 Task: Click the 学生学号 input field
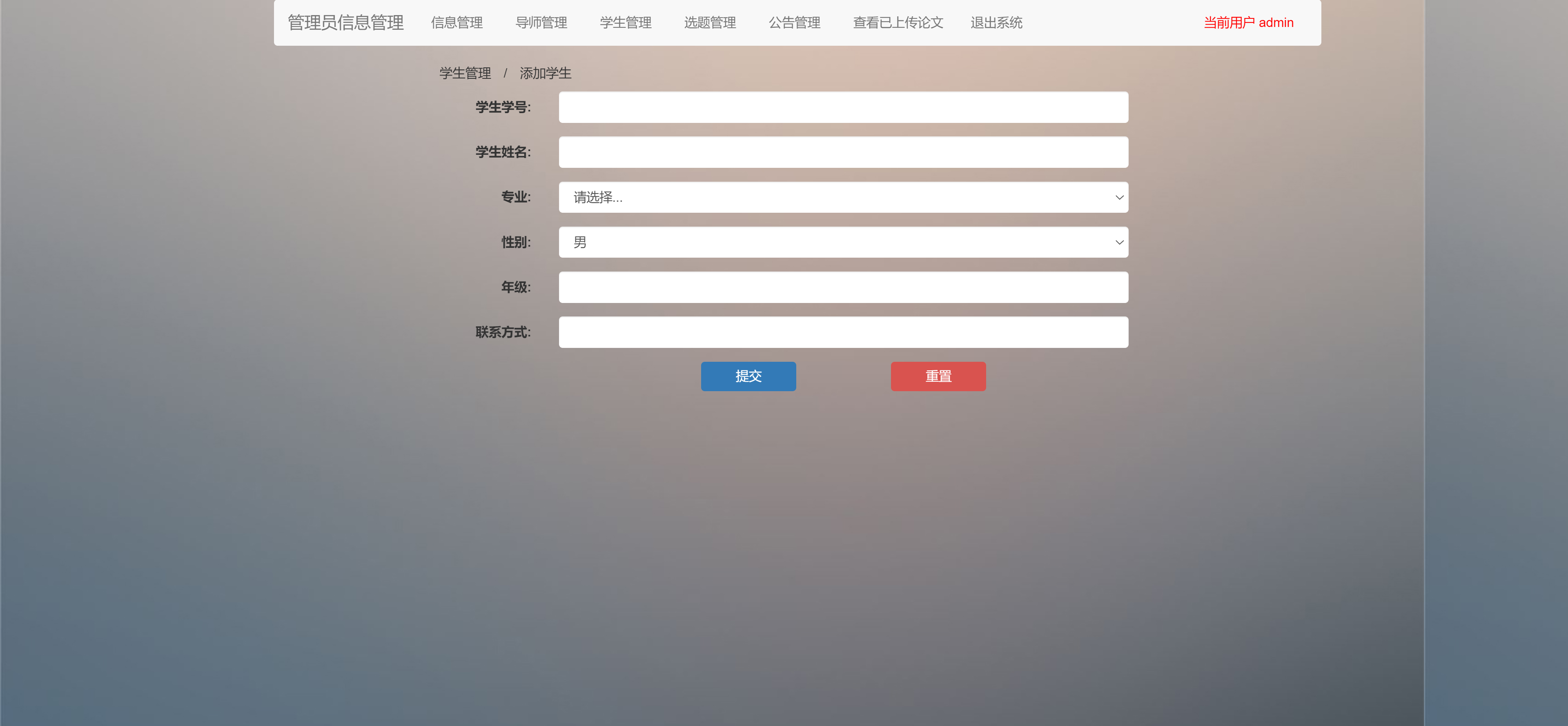pyautogui.click(x=843, y=107)
